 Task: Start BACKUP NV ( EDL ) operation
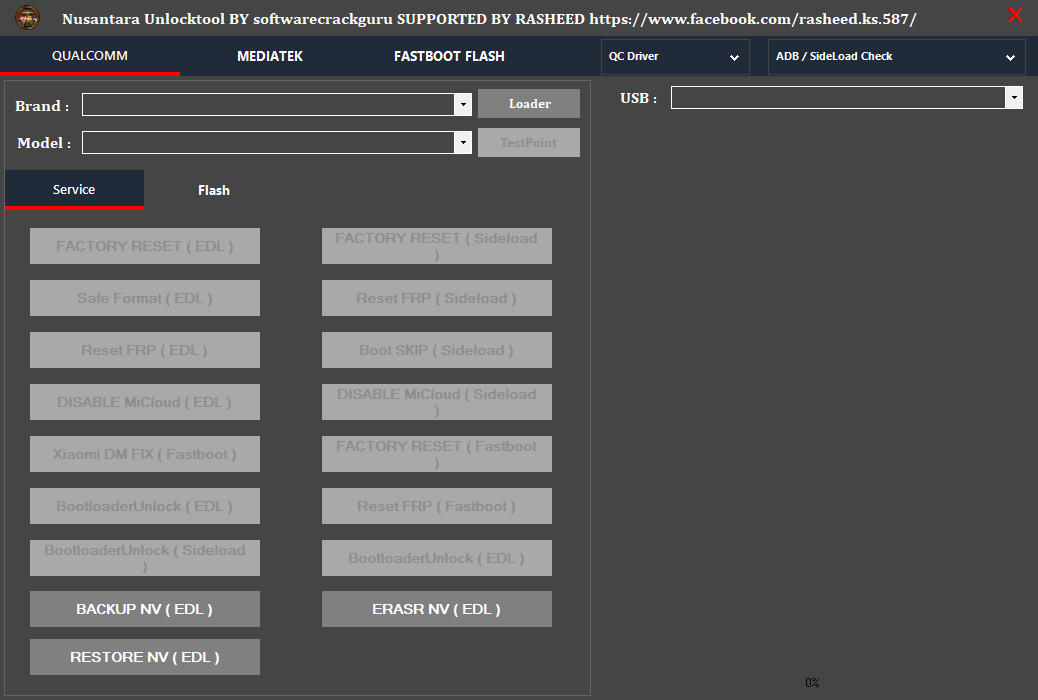point(144,608)
